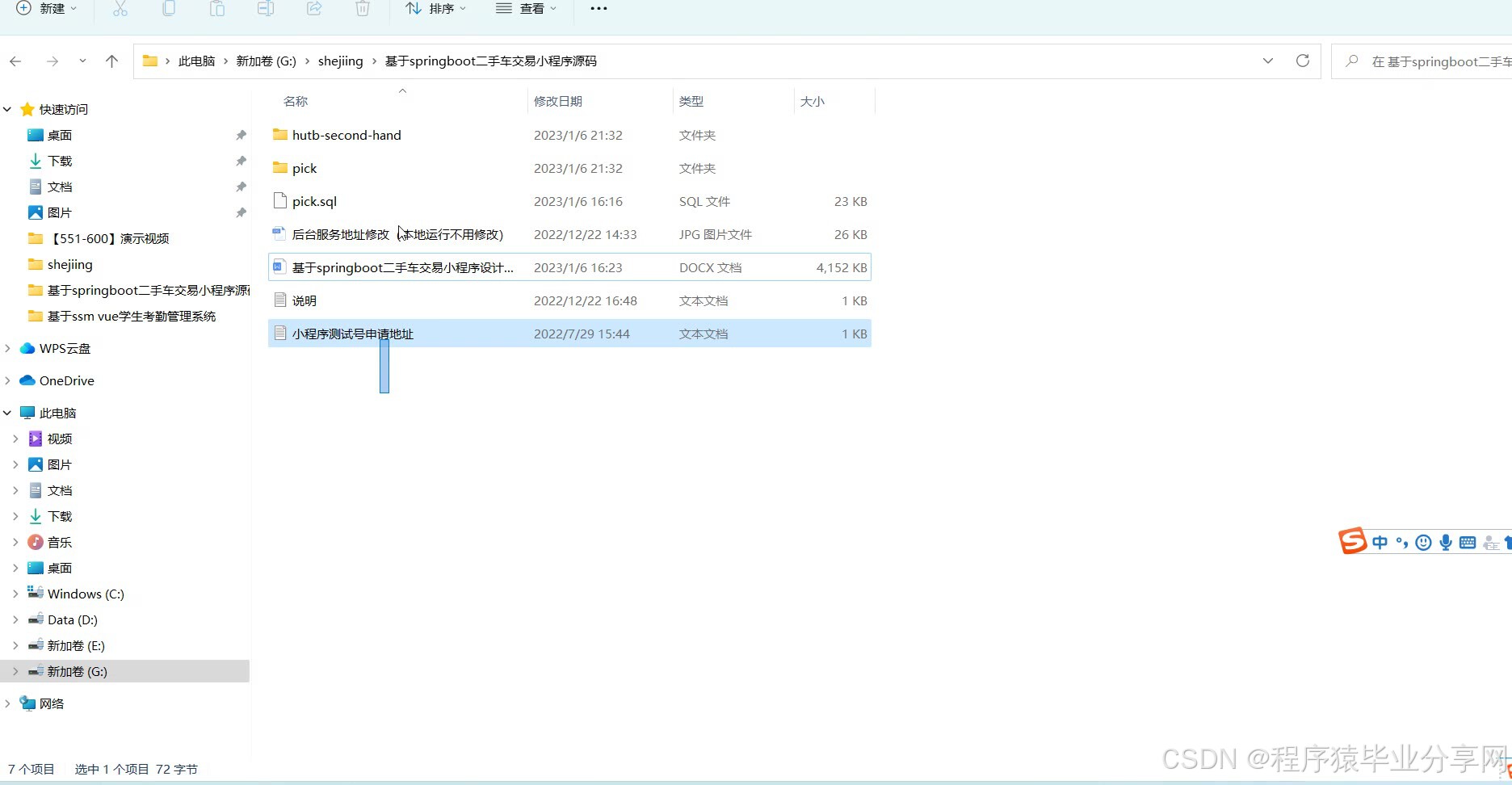Click the Delete trash icon
This screenshot has height=785, width=1512.
(x=363, y=8)
